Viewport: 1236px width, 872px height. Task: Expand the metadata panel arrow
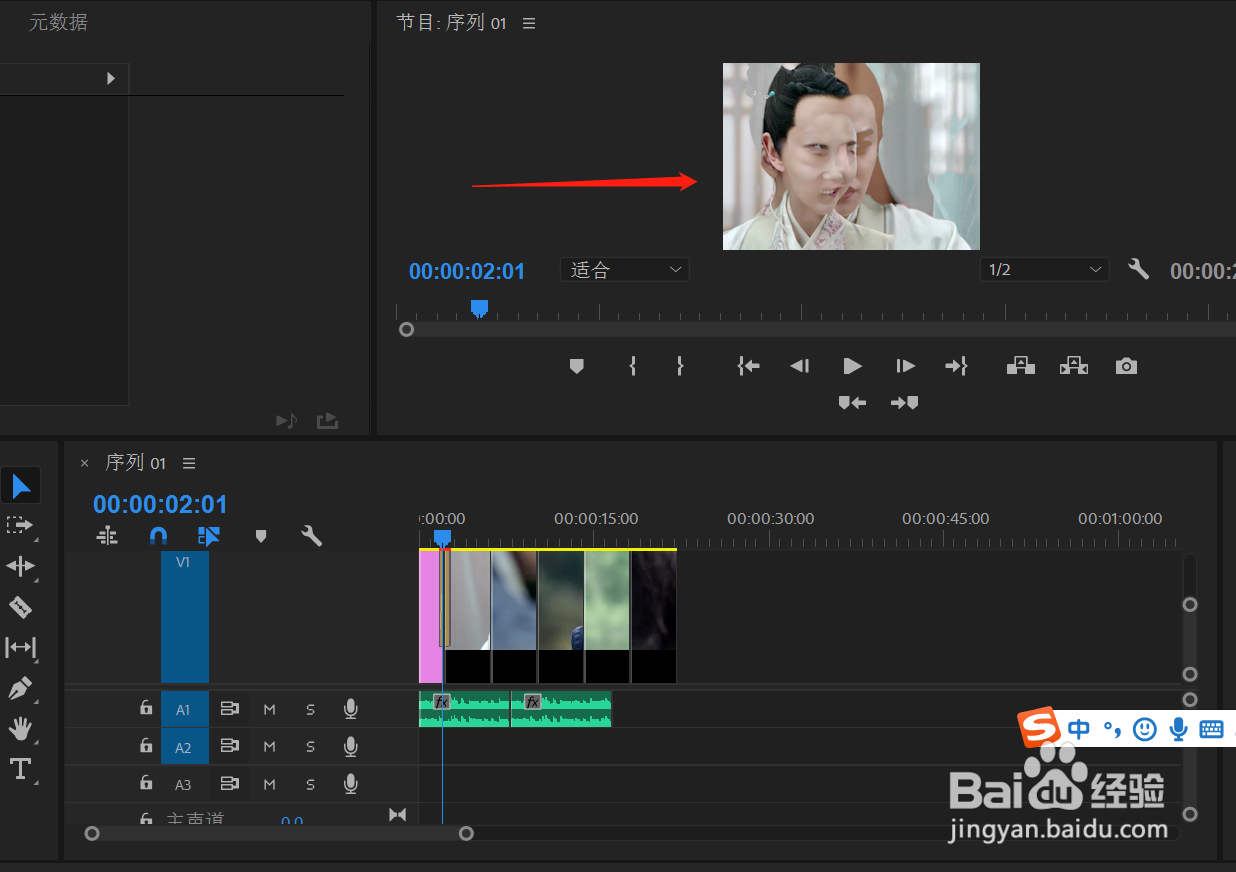pos(111,78)
